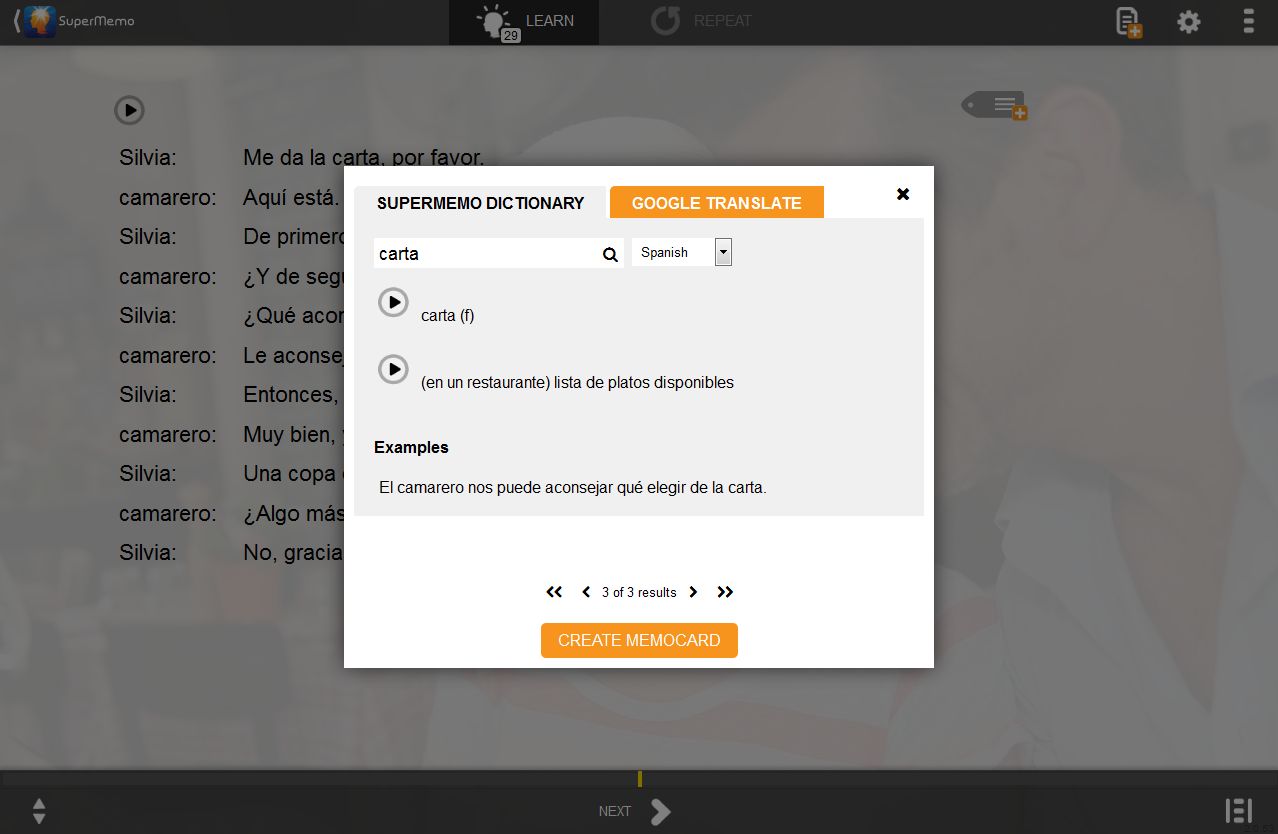Select the SuperMemo Dictionary tab

(480, 203)
